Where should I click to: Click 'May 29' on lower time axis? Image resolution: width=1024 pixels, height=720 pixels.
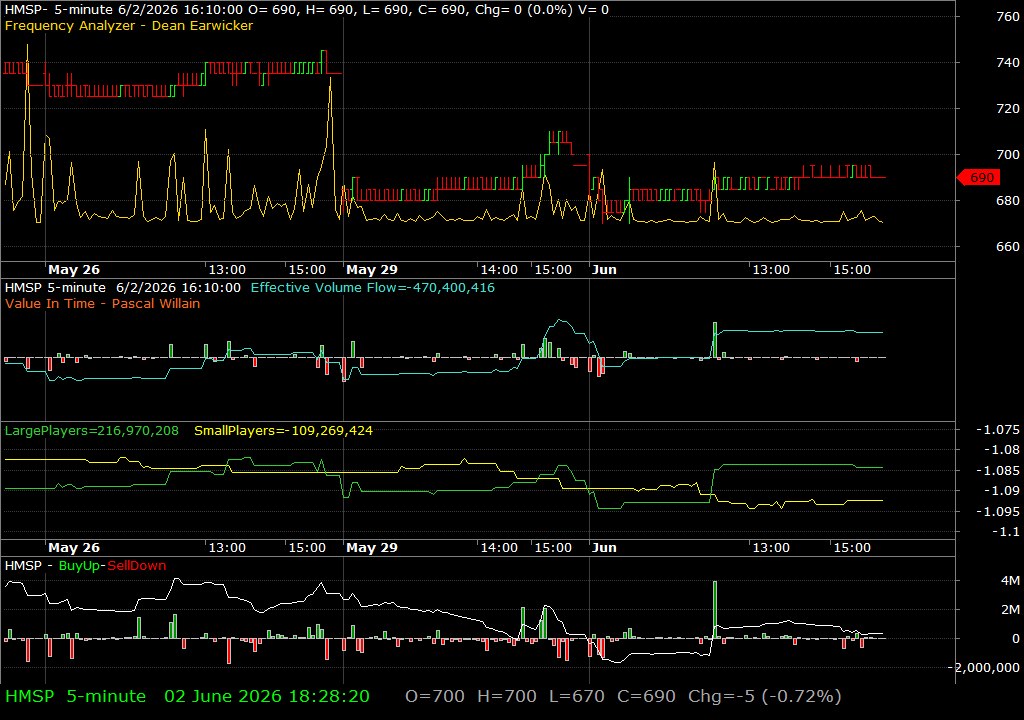372,548
